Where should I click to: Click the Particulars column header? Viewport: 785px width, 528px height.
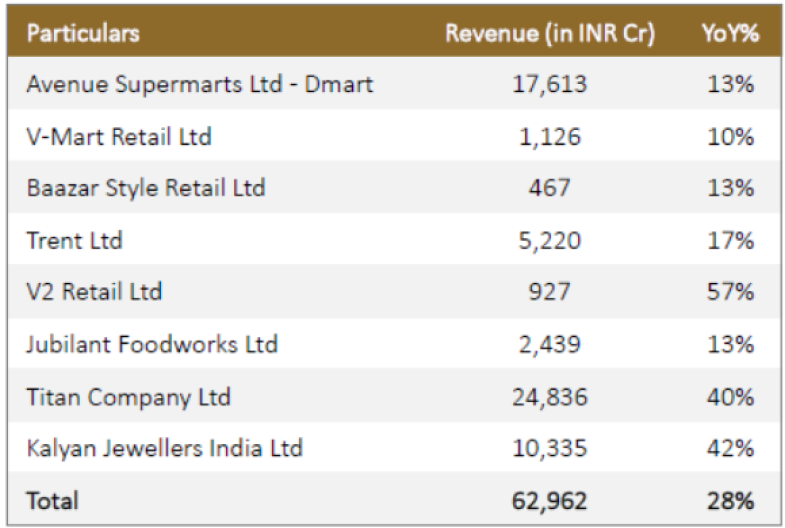[83, 34]
